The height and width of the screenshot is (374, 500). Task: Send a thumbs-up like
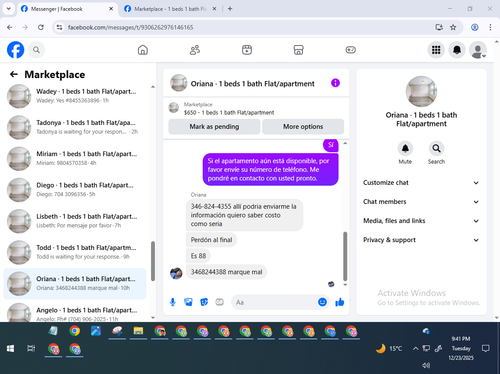[340, 302]
